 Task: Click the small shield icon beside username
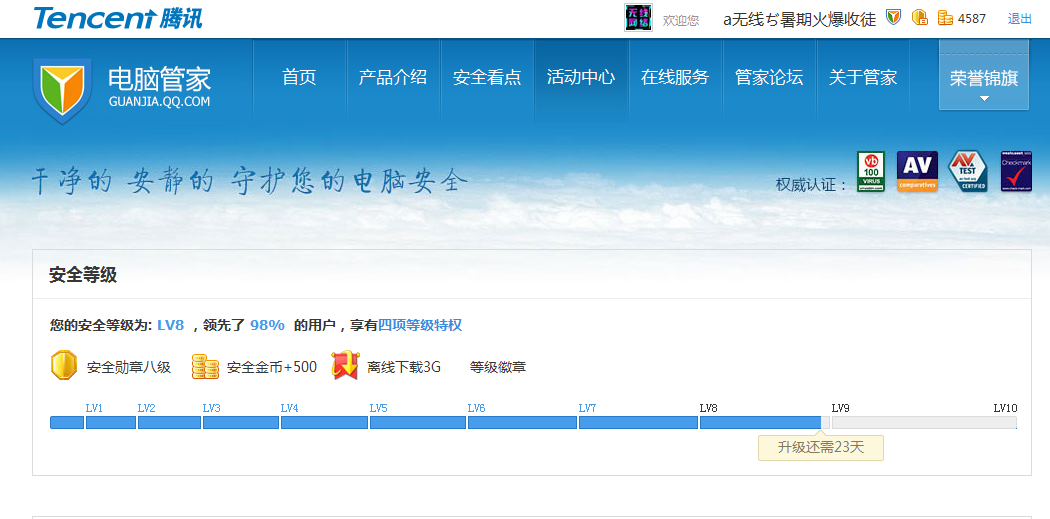click(893, 17)
